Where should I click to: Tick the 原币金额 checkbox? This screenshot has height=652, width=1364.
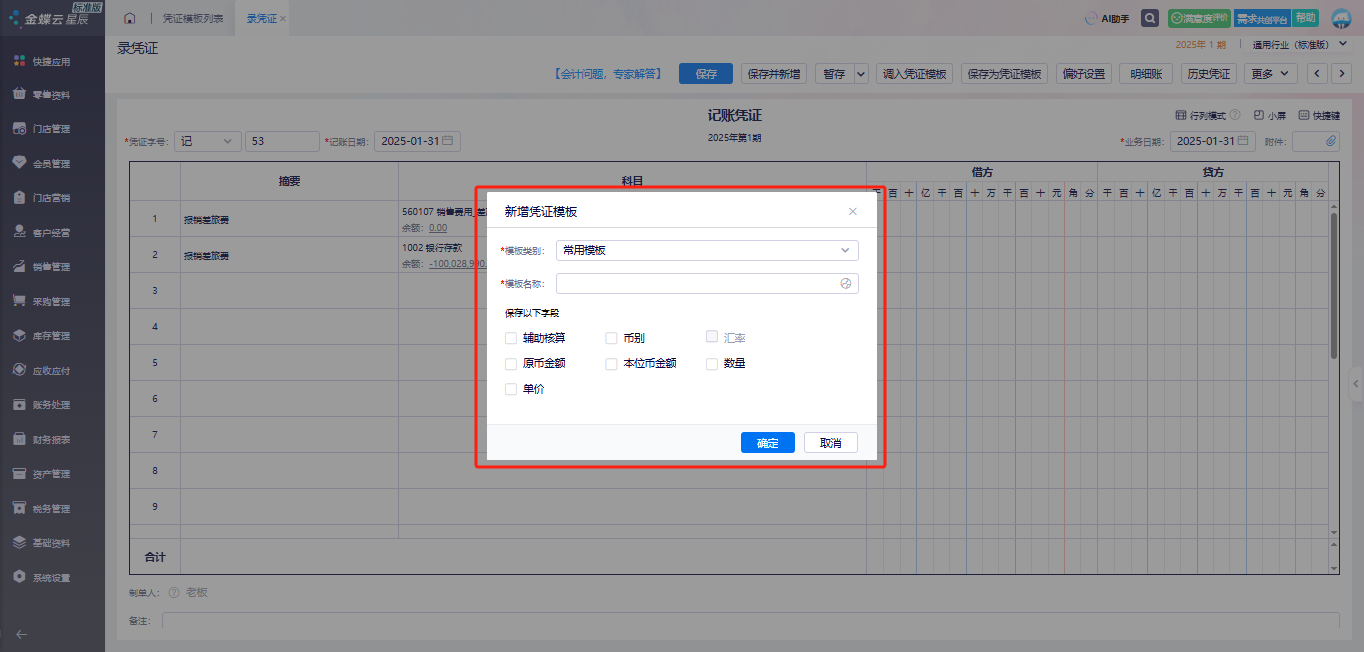pos(511,364)
